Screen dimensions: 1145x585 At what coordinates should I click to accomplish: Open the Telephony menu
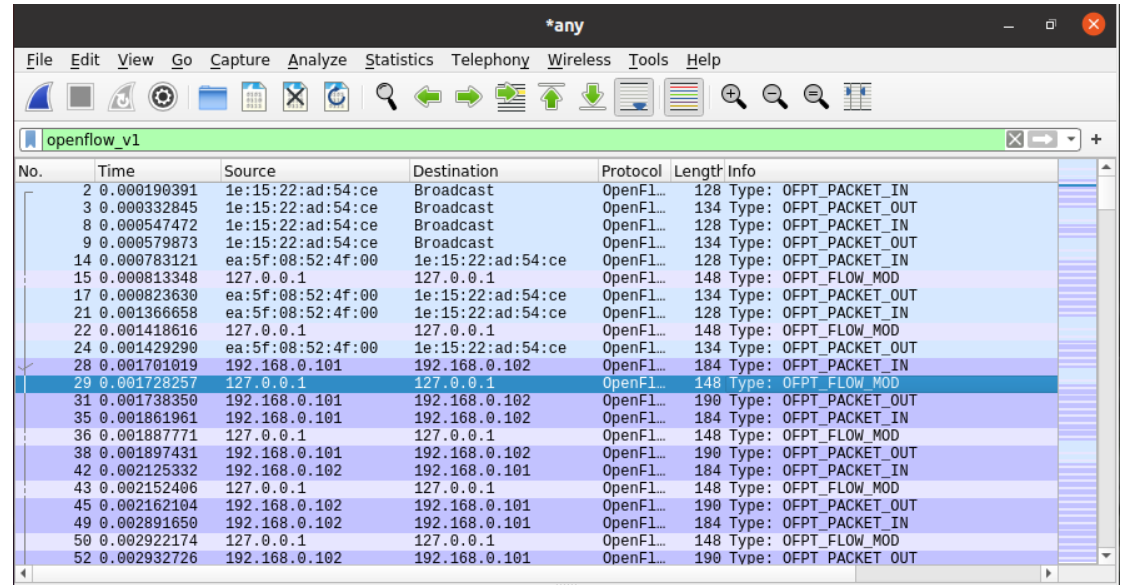click(490, 60)
